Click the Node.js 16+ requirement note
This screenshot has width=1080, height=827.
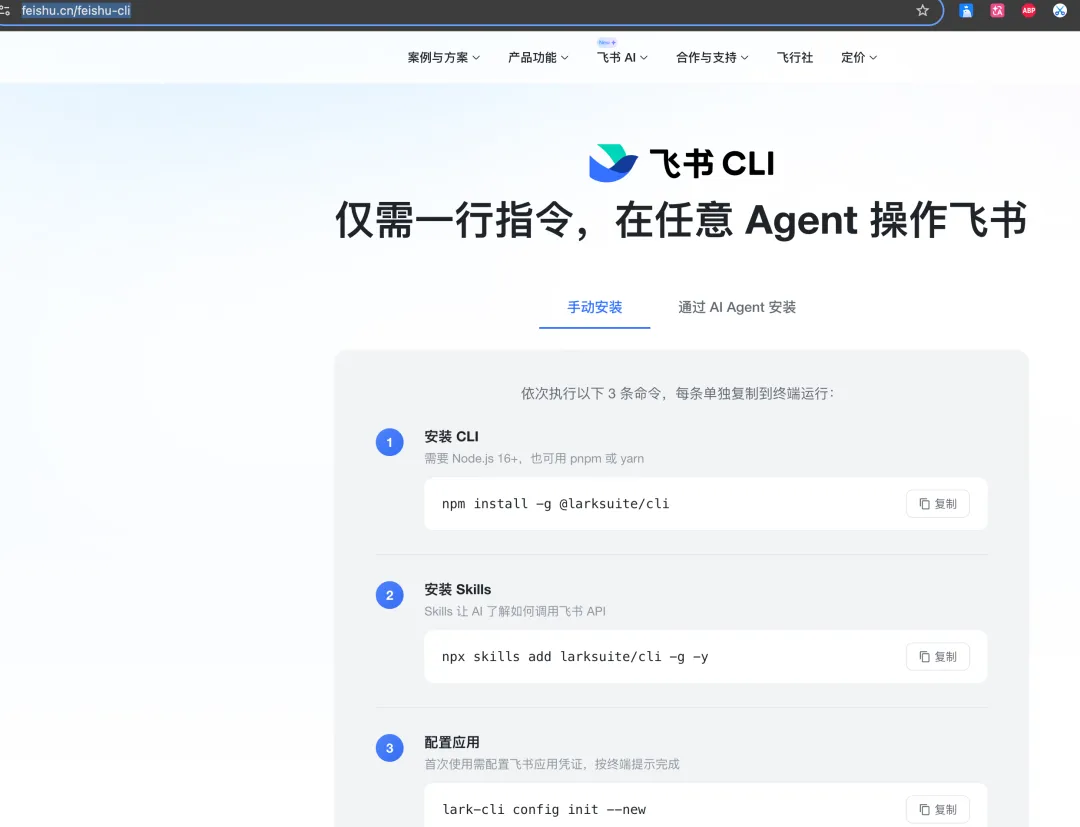[534, 459]
